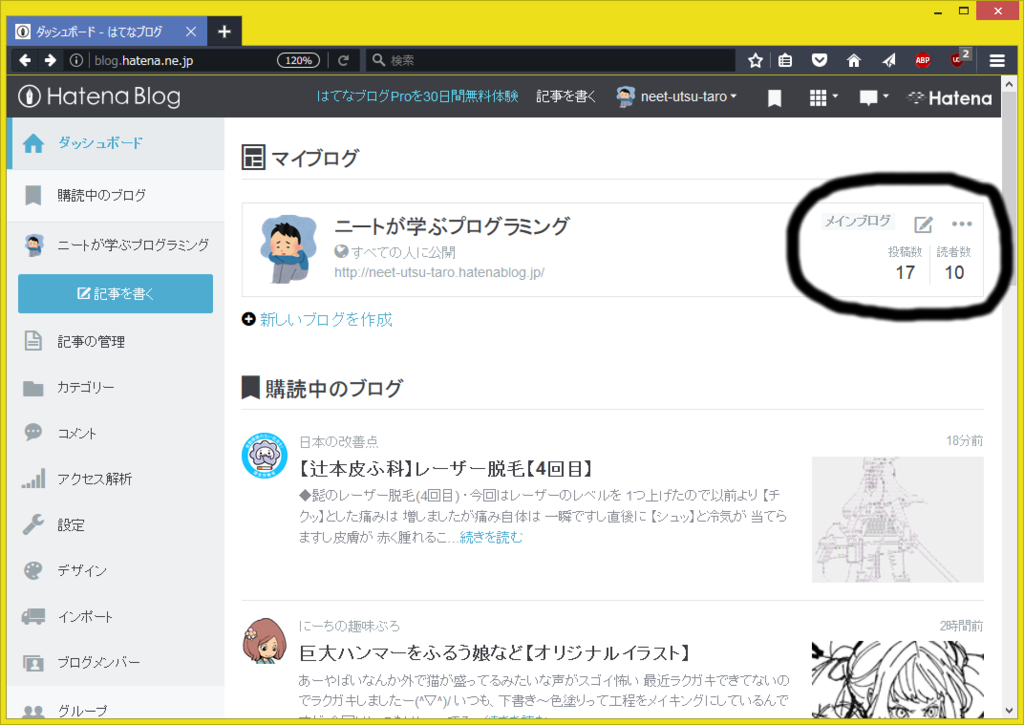Click にーちの趣味ぶろ blog name
1024x725 pixels.
point(349,626)
